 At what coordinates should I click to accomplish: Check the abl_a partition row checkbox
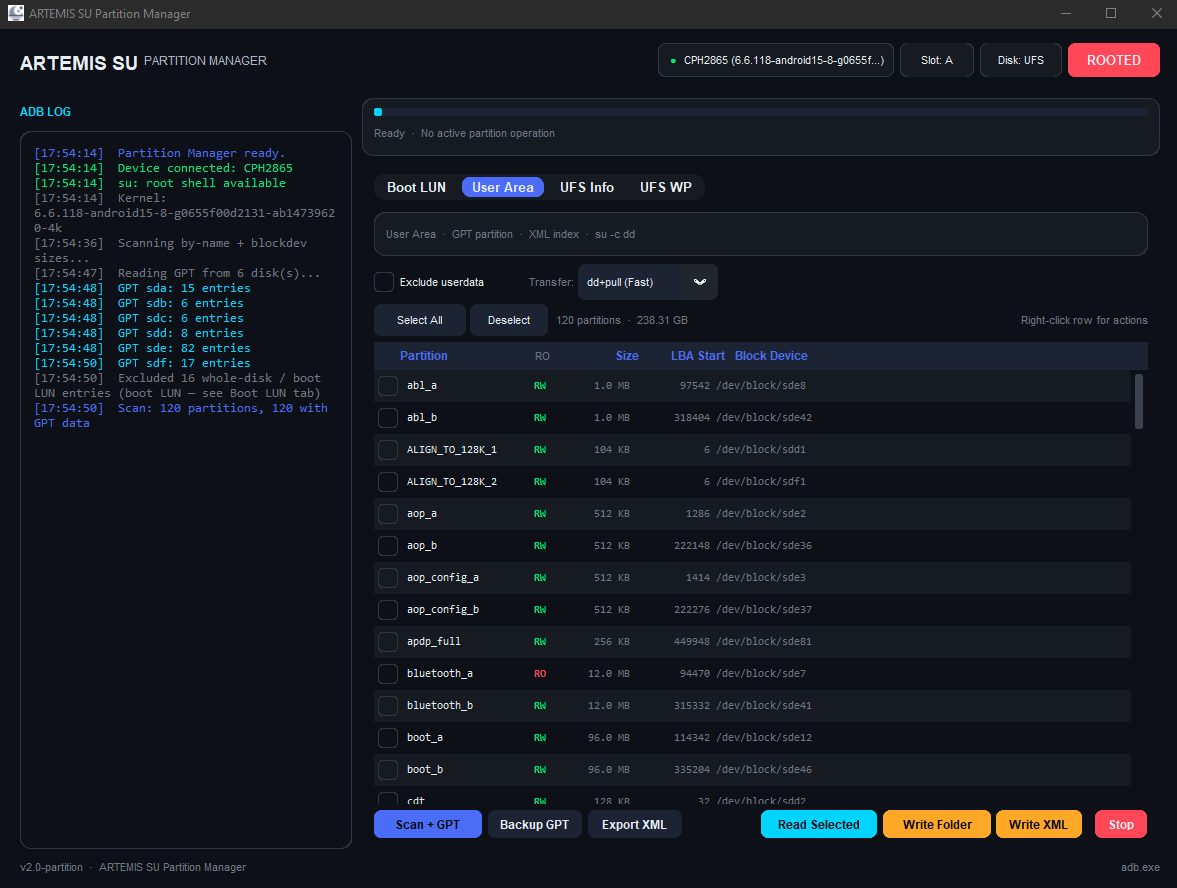(388, 386)
